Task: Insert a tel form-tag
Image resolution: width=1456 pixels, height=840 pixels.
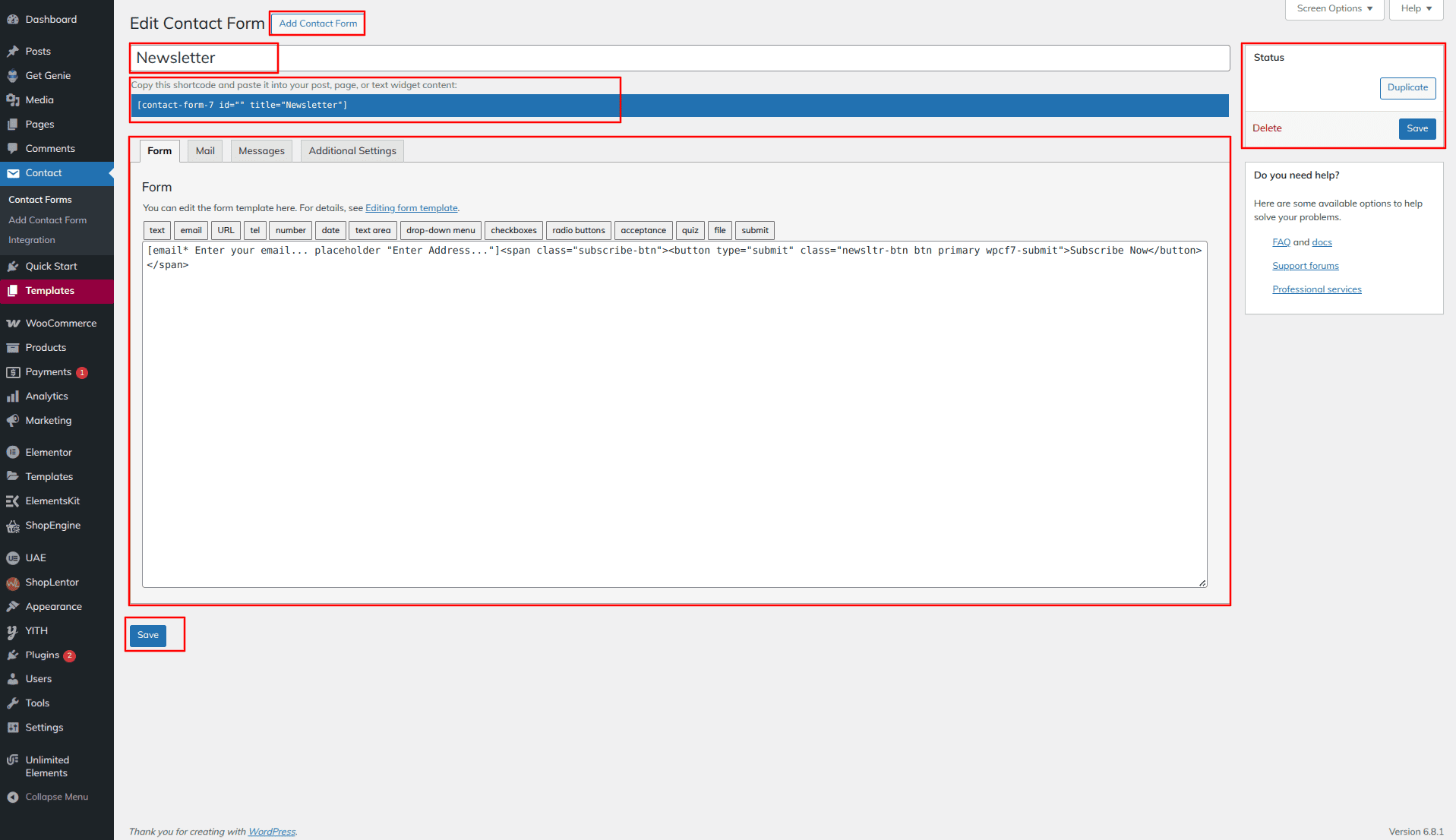Action: click(254, 231)
